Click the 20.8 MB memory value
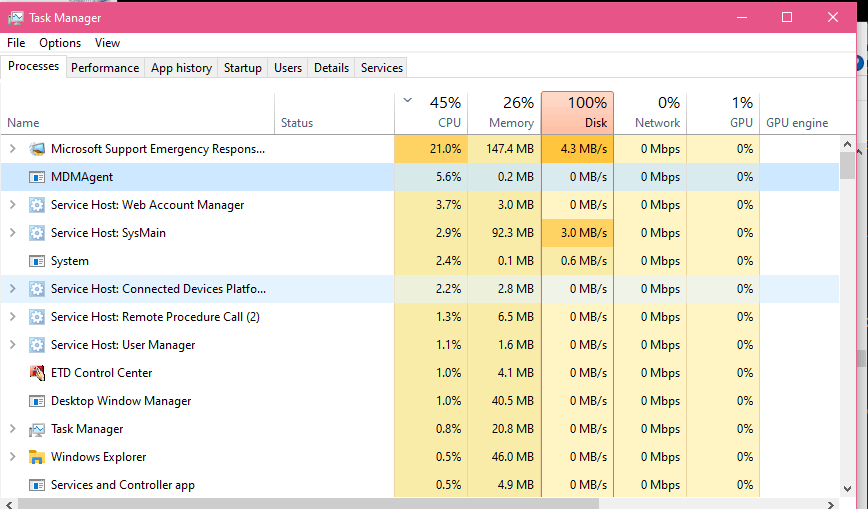This screenshot has width=868, height=509. 513,429
